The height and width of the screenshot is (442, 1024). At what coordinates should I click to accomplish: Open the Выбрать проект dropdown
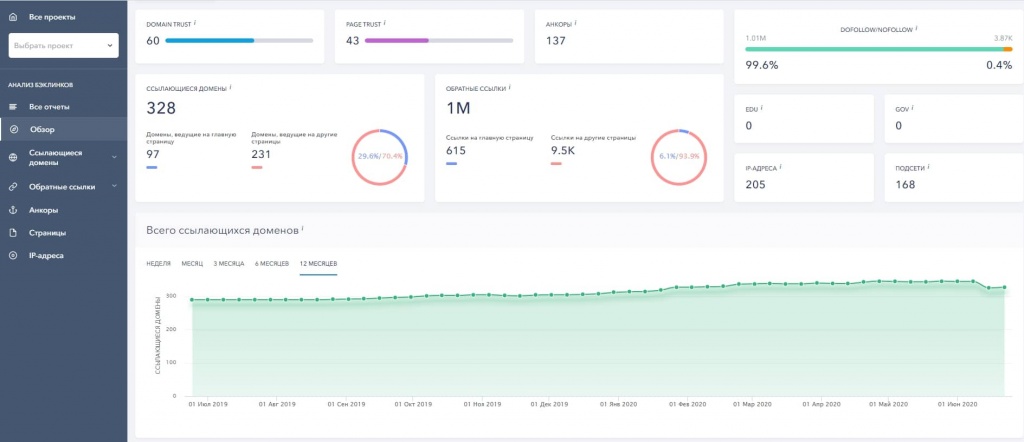click(x=63, y=45)
